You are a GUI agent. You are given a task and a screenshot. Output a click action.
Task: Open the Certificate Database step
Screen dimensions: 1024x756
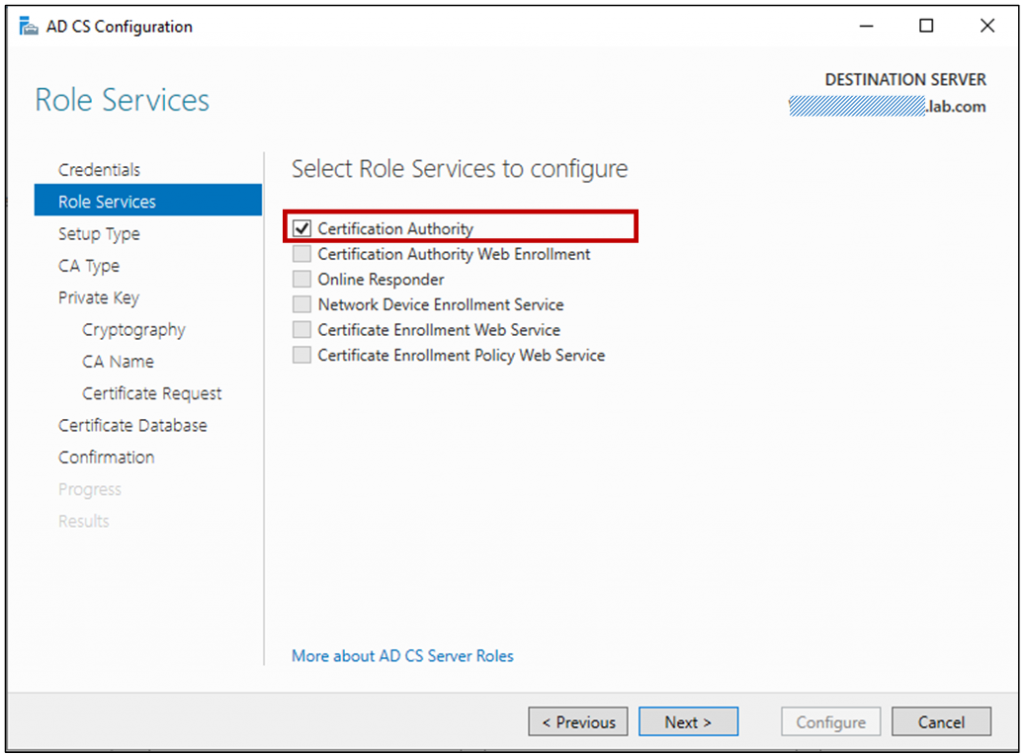(x=133, y=426)
